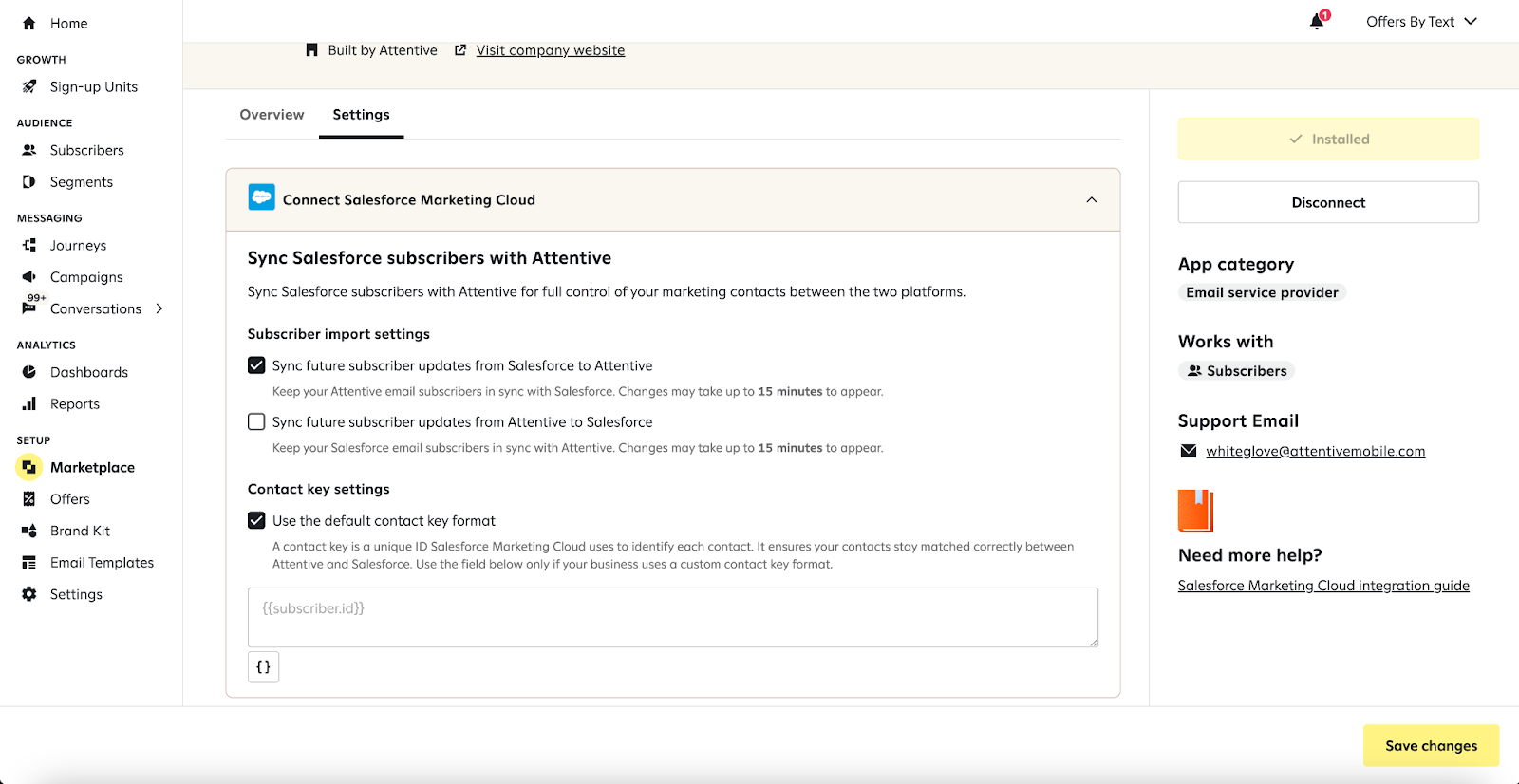This screenshot has height=784, width=1519.
Task: Select the Settings tab
Action: [x=361, y=115]
